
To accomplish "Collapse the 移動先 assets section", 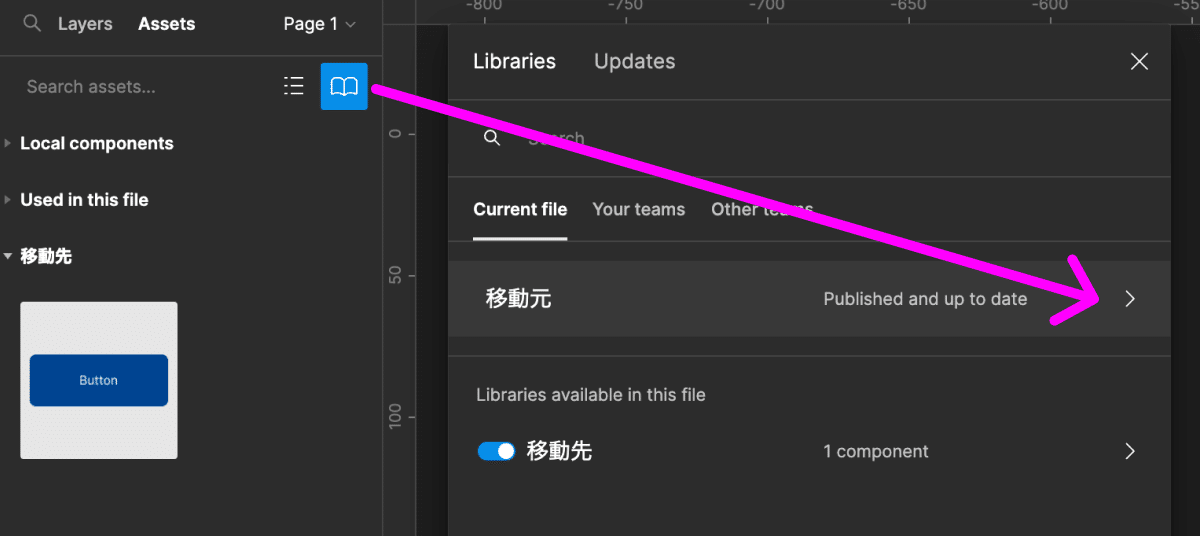I will [x=8, y=257].
